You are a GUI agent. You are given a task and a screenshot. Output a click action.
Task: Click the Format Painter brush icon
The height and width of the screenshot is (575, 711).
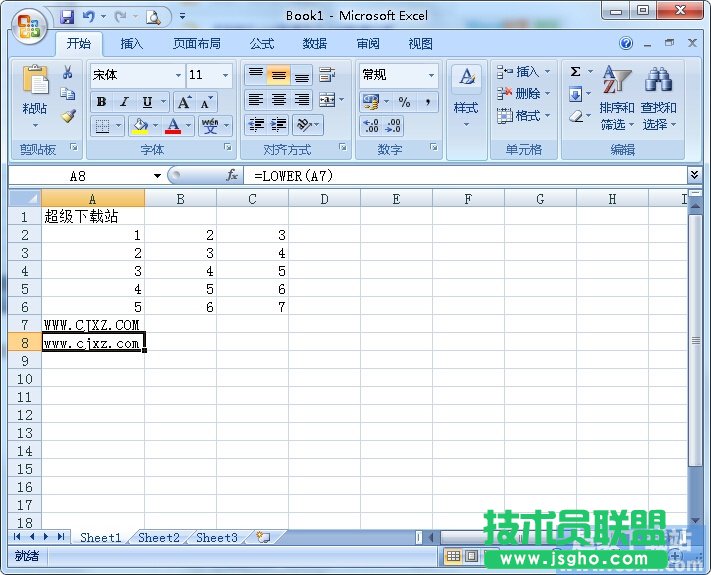[x=68, y=115]
